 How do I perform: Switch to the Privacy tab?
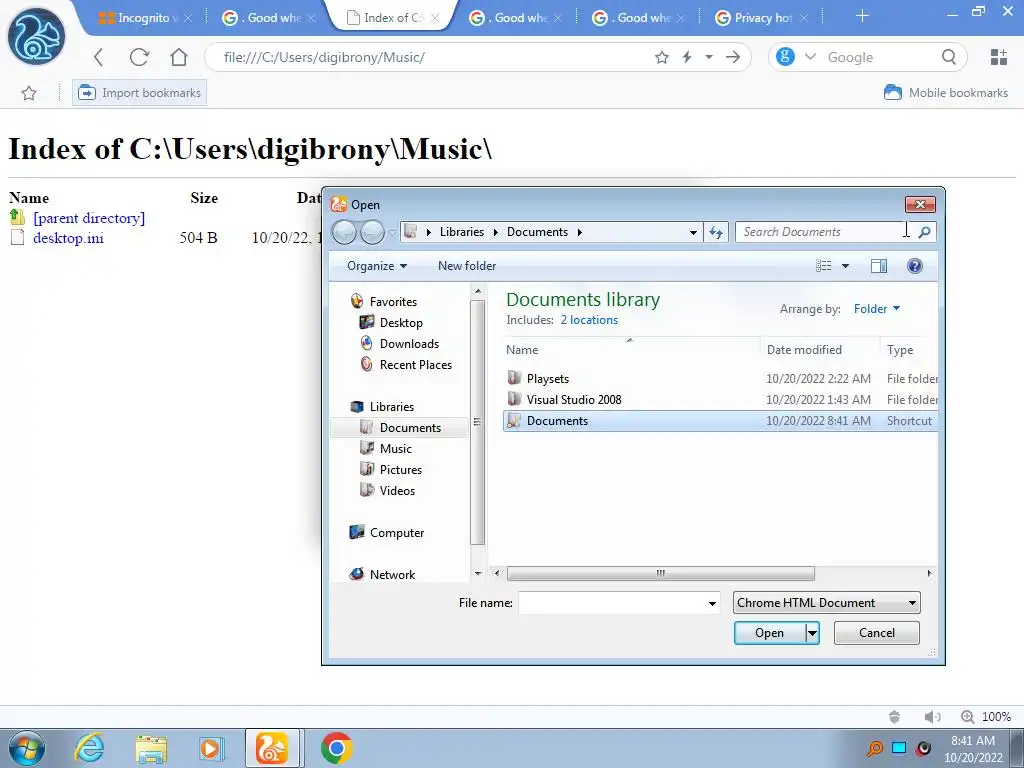(x=761, y=18)
